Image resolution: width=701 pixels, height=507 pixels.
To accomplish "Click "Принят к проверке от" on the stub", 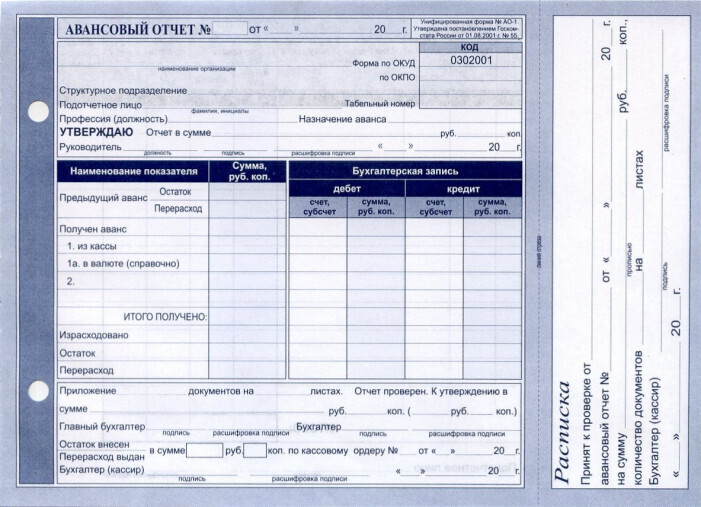I will coord(586,424).
